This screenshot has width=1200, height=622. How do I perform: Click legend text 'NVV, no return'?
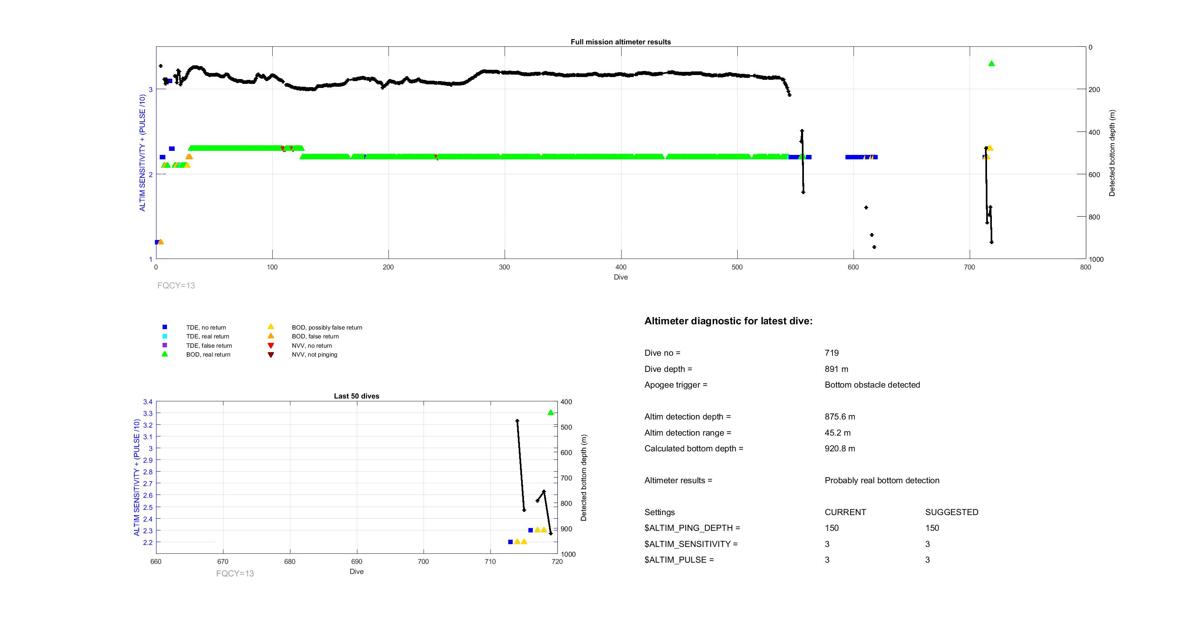311,345
